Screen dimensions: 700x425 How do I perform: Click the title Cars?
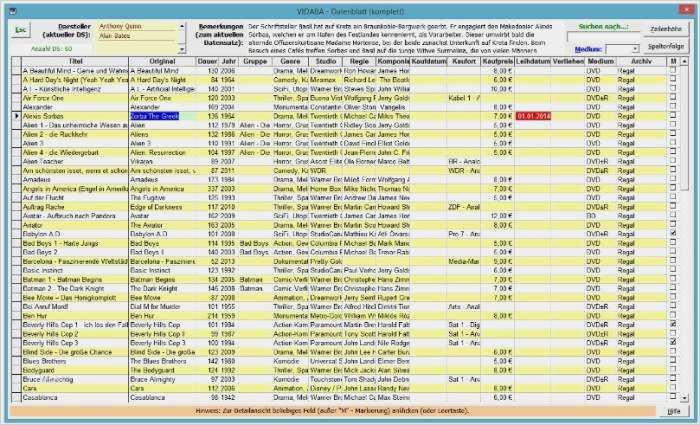[x=29, y=388]
